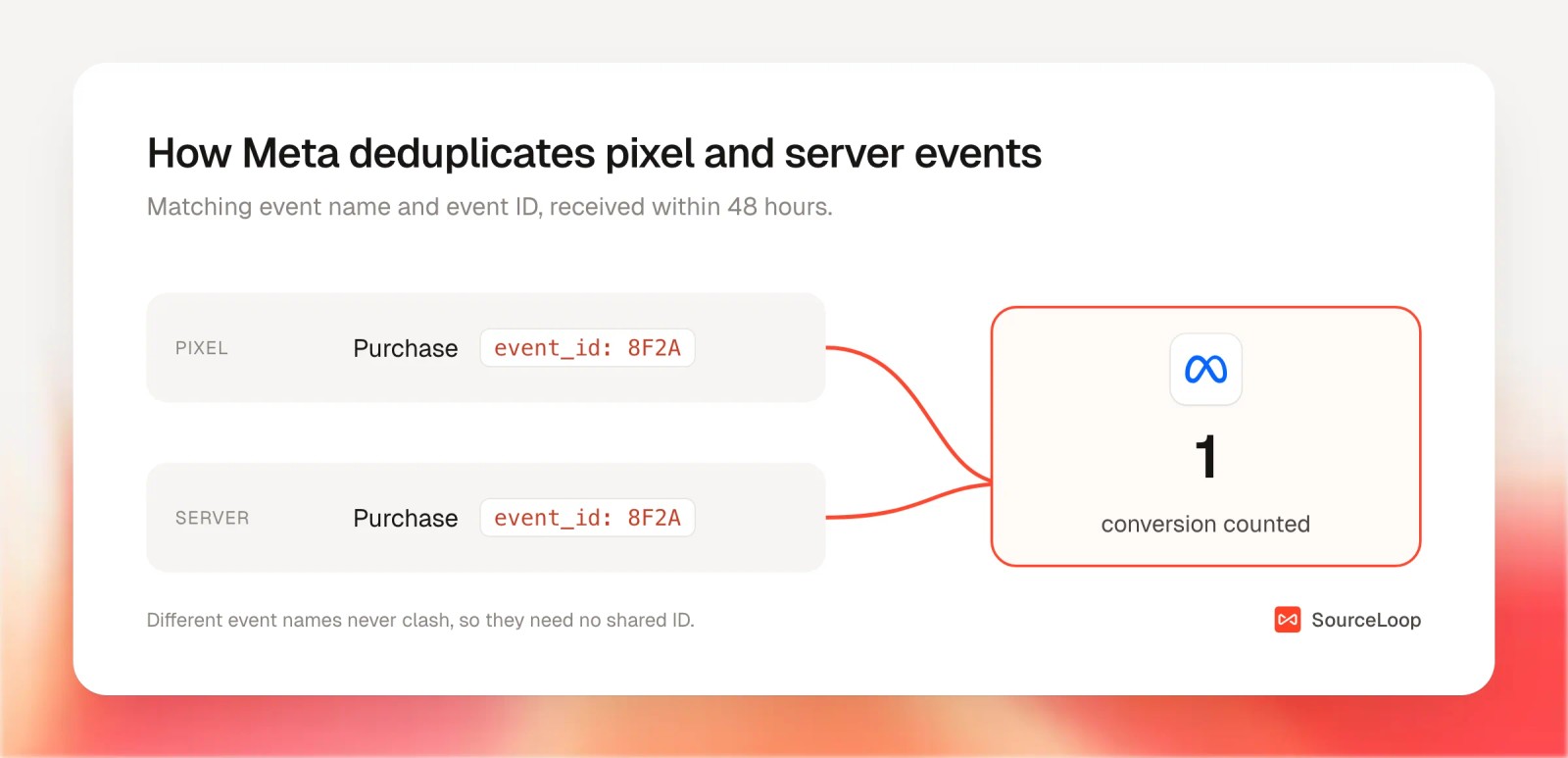Click the SourceLoop logo icon
This screenshot has height=758, width=1568.
coord(1288,620)
